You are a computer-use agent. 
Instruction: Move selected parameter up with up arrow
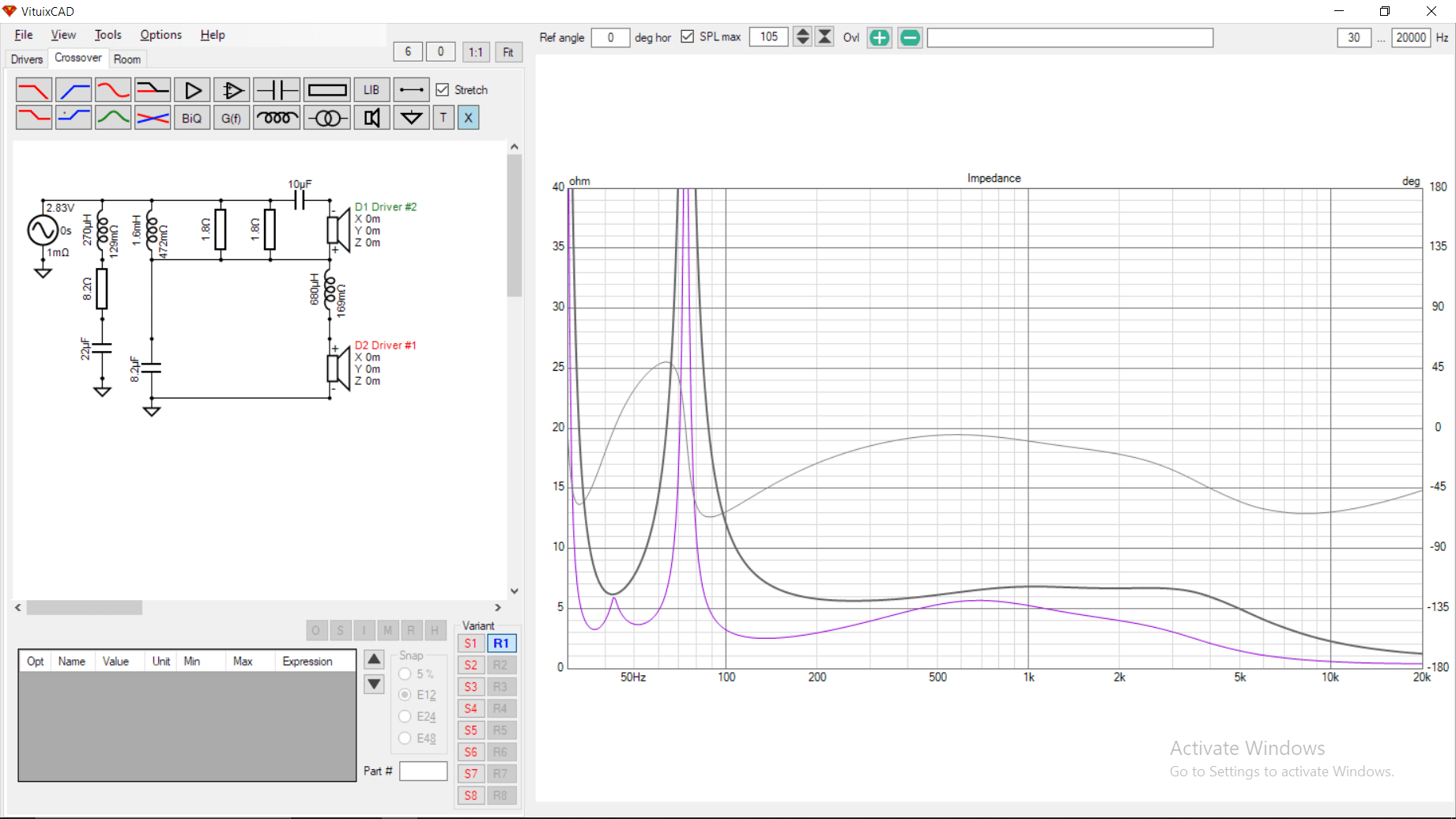tap(374, 659)
